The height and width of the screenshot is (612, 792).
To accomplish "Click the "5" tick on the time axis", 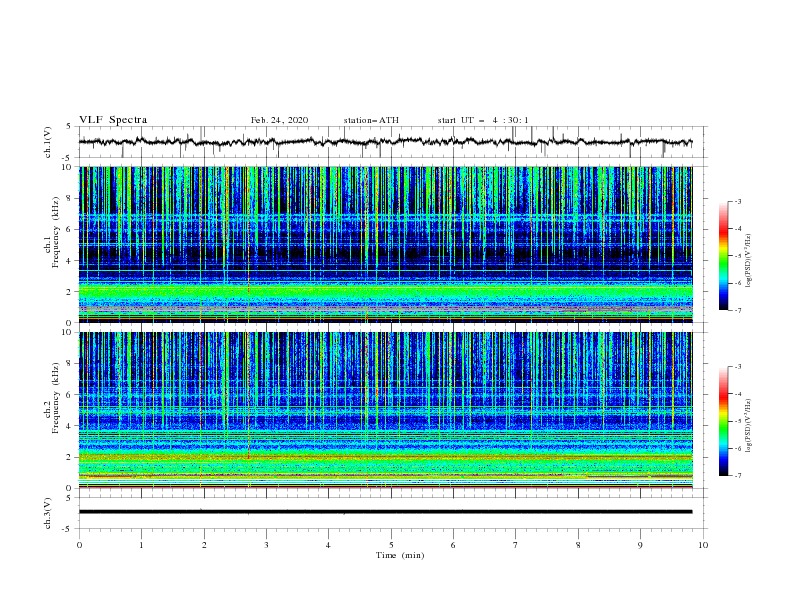I will pyautogui.click(x=391, y=545).
